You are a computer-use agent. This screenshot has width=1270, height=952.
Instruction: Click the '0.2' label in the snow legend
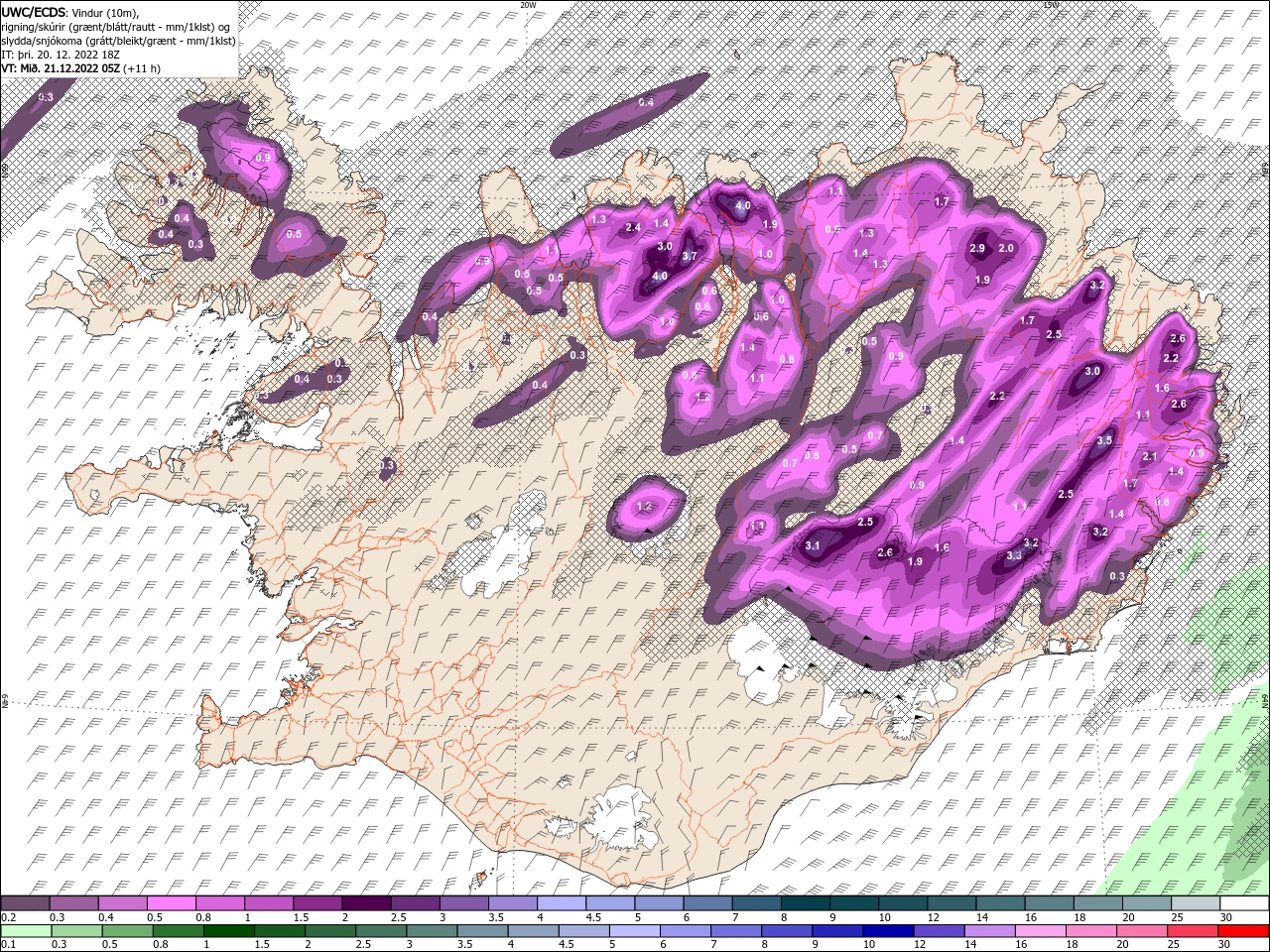(9, 917)
